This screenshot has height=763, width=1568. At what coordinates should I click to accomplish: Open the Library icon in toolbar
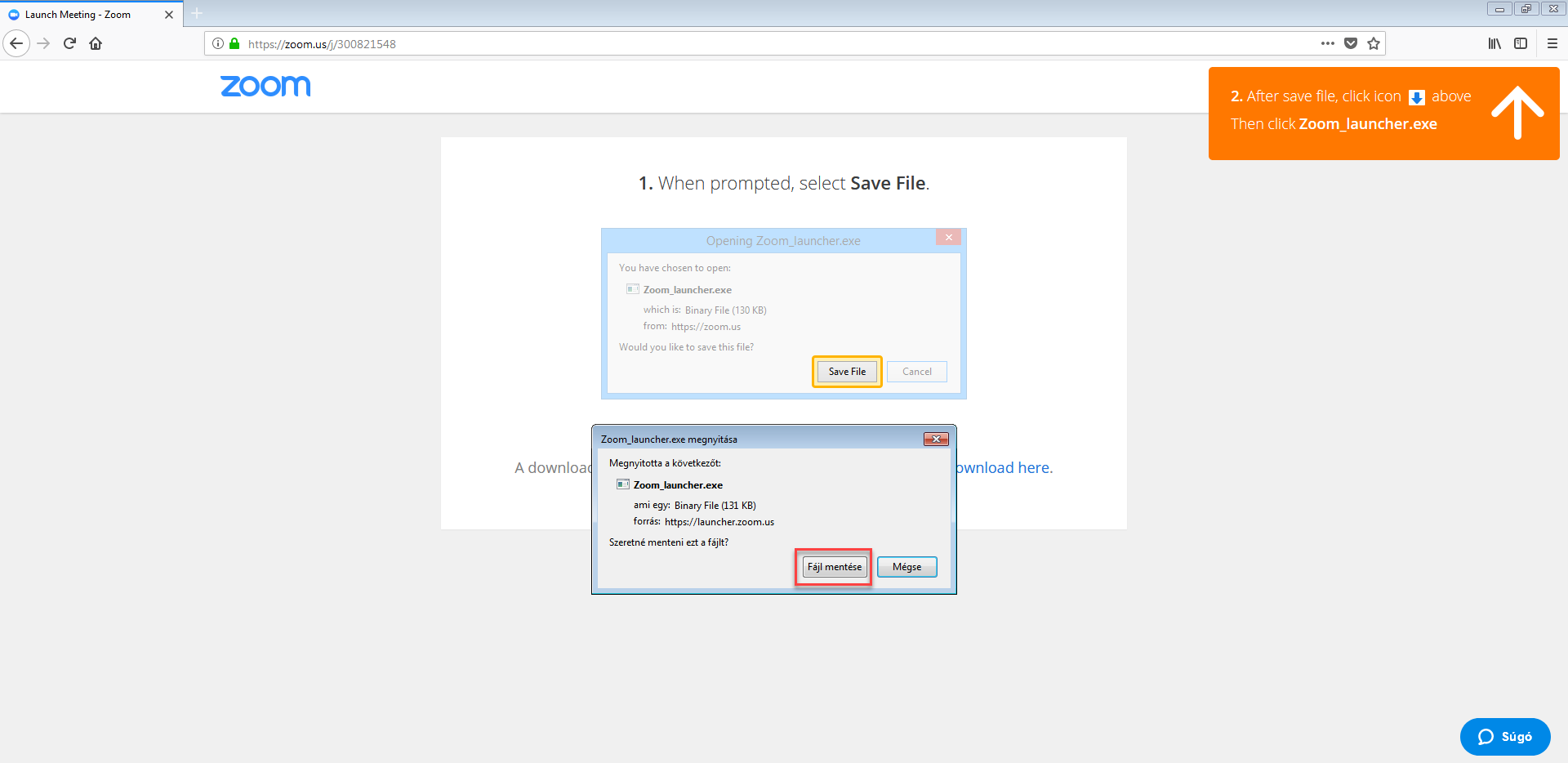pos(1494,43)
